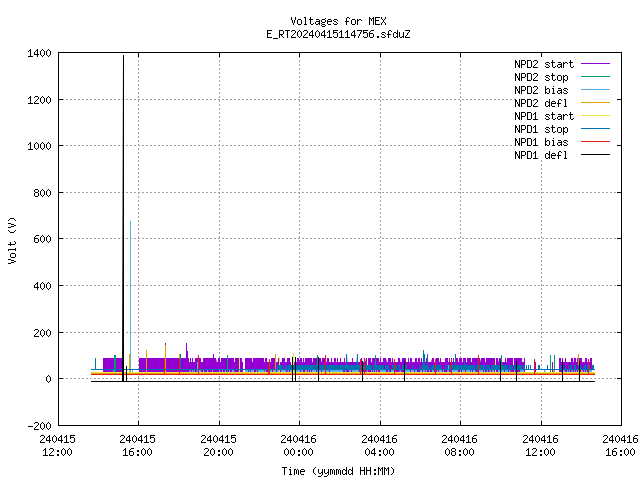Image resolution: width=640 pixels, height=480 pixels.
Task: Click the '240416 00:00' x-axis tick label
Action: click(x=298, y=446)
